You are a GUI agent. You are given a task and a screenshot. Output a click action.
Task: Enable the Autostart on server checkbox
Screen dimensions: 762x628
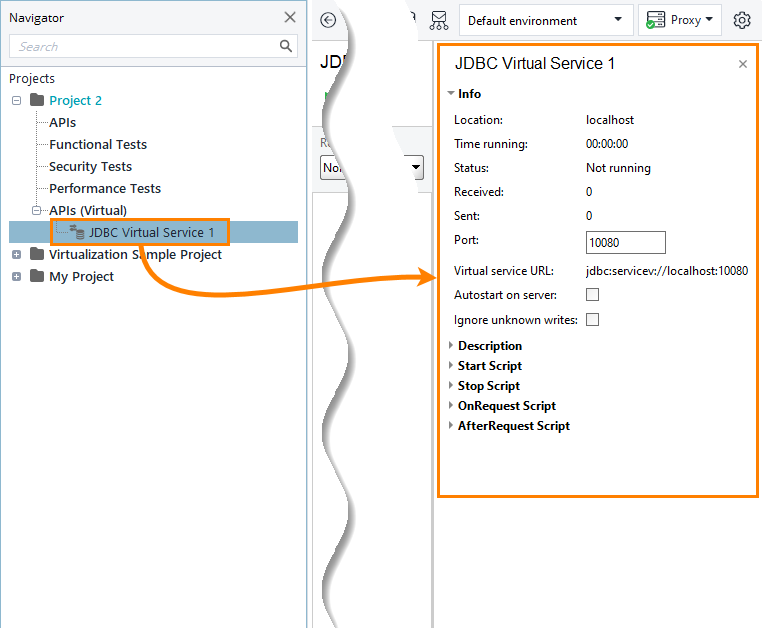pyautogui.click(x=592, y=295)
